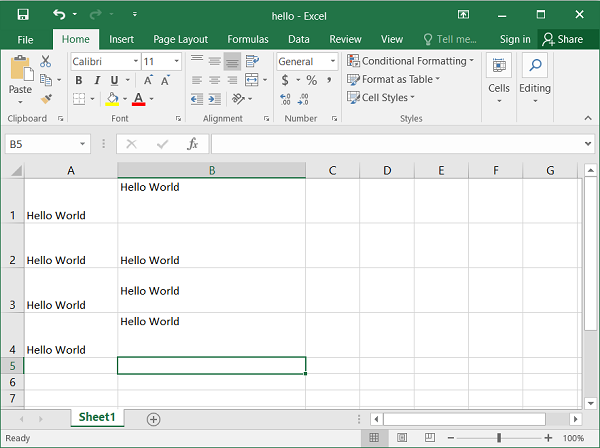Image resolution: width=600 pixels, height=448 pixels.
Task: Click the Cut scissors icon
Action: tap(46, 61)
